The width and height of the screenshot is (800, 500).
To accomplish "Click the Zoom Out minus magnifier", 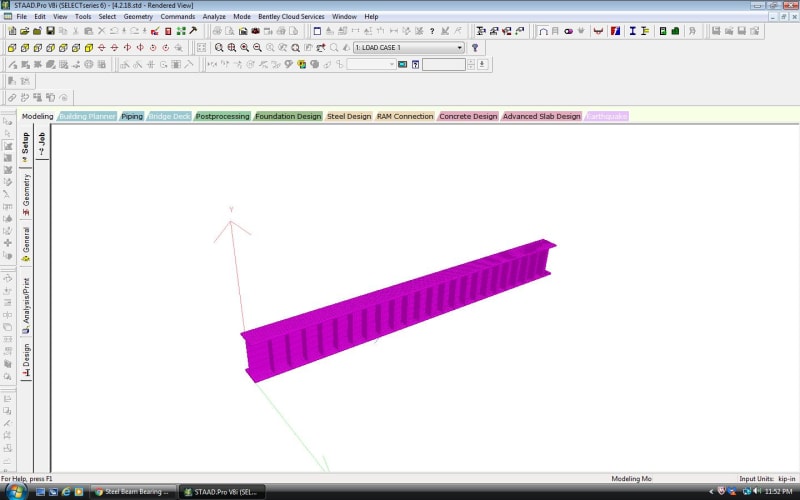I will (x=257, y=47).
